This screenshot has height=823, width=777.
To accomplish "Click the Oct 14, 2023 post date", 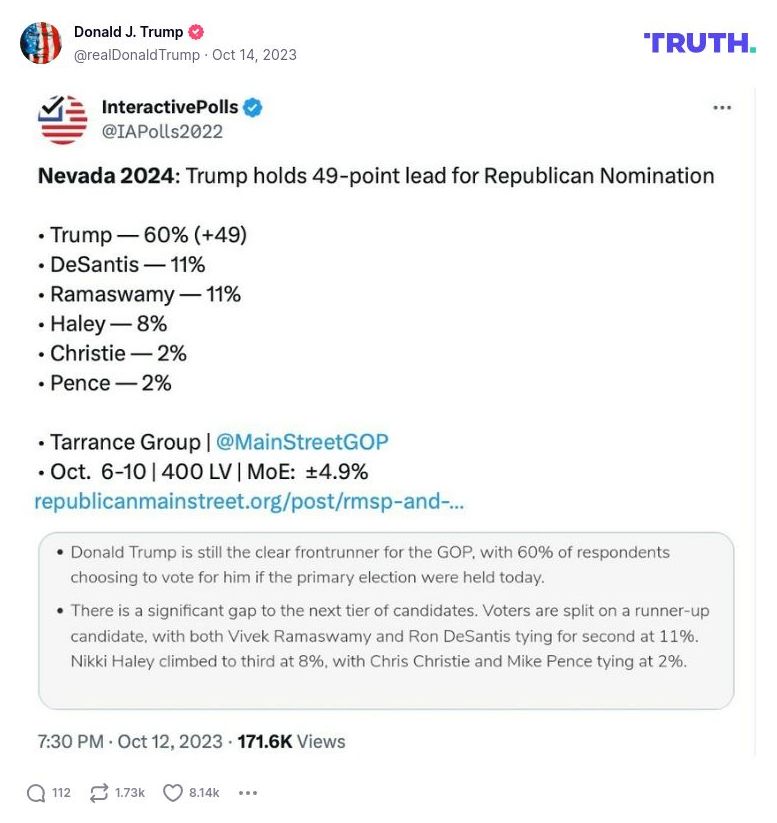I will [254, 55].
